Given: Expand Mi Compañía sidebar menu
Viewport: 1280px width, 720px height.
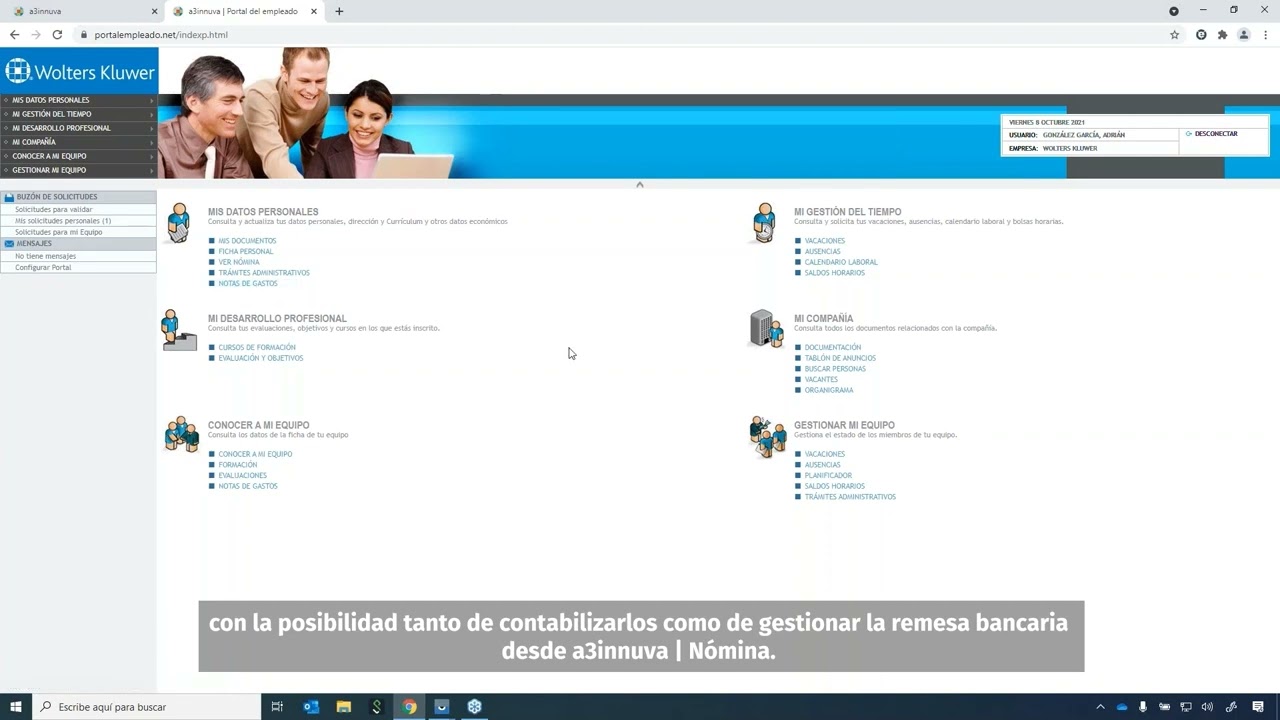Looking at the screenshot, I should [79, 142].
